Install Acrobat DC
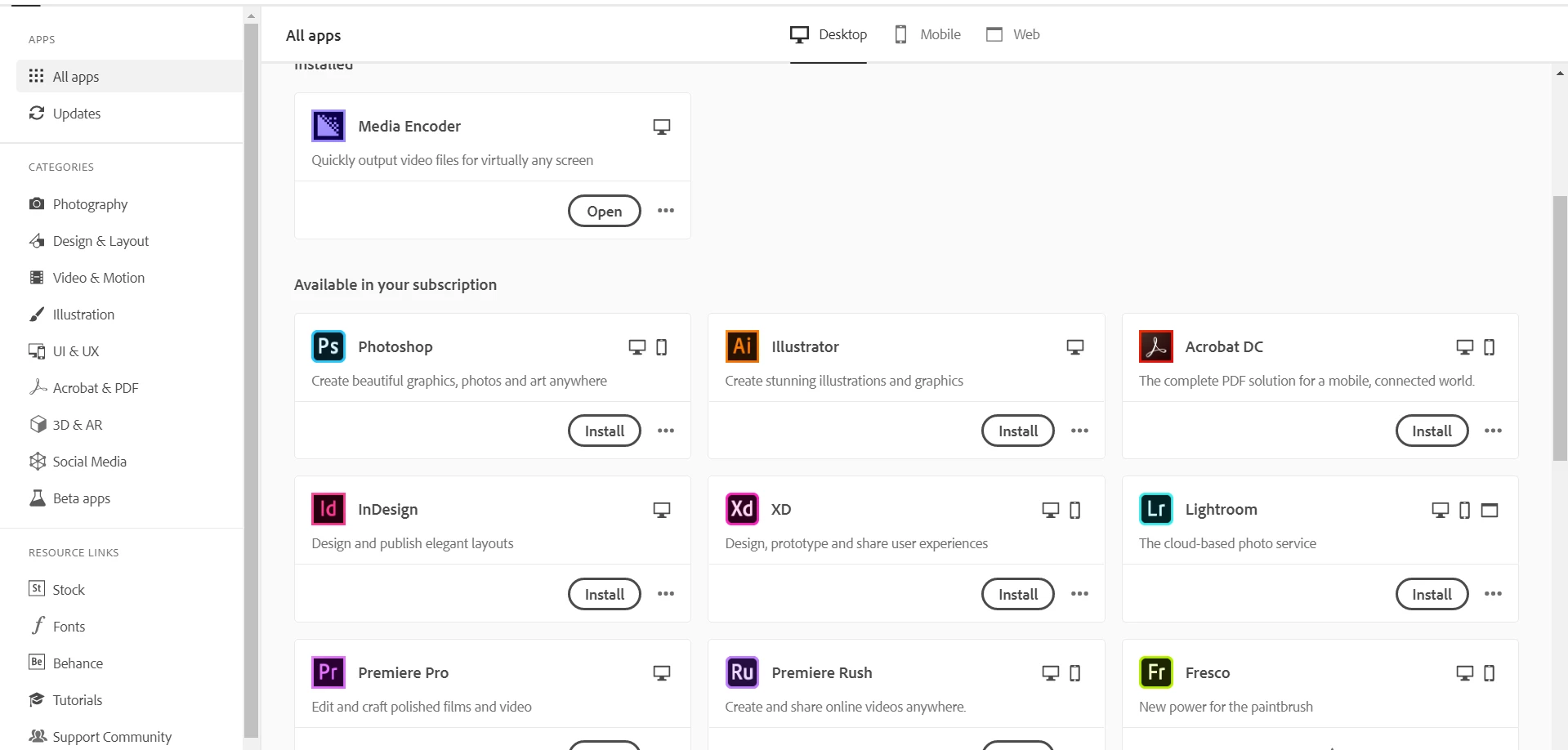Viewport: 1568px width, 750px height. point(1432,431)
